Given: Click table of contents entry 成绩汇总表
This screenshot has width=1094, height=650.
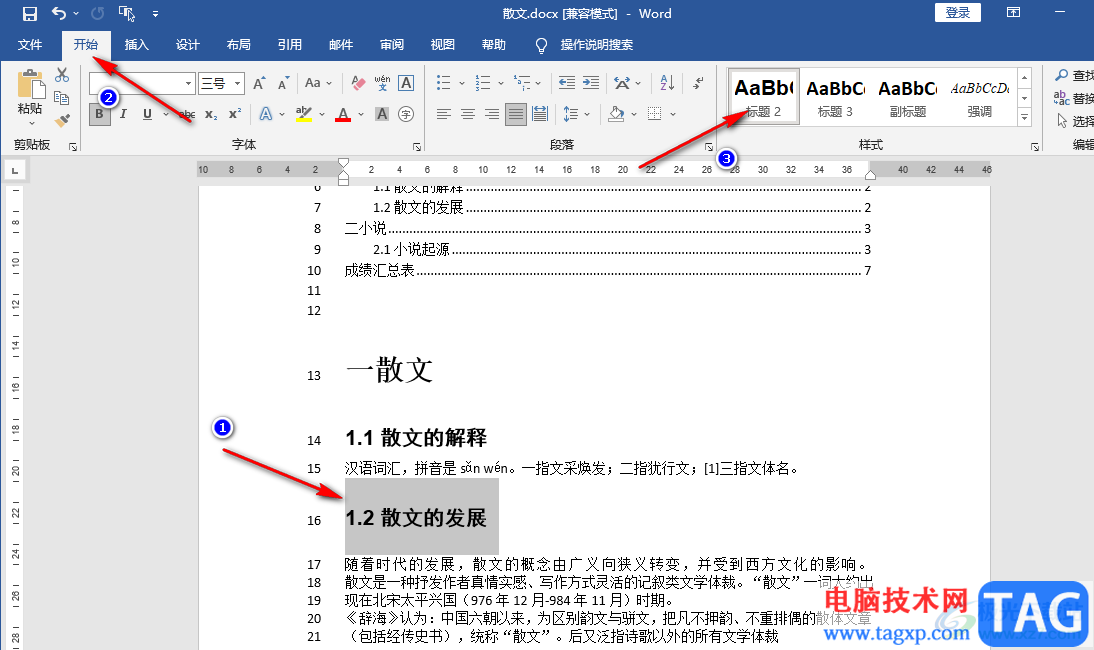Looking at the screenshot, I should coord(380,271).
